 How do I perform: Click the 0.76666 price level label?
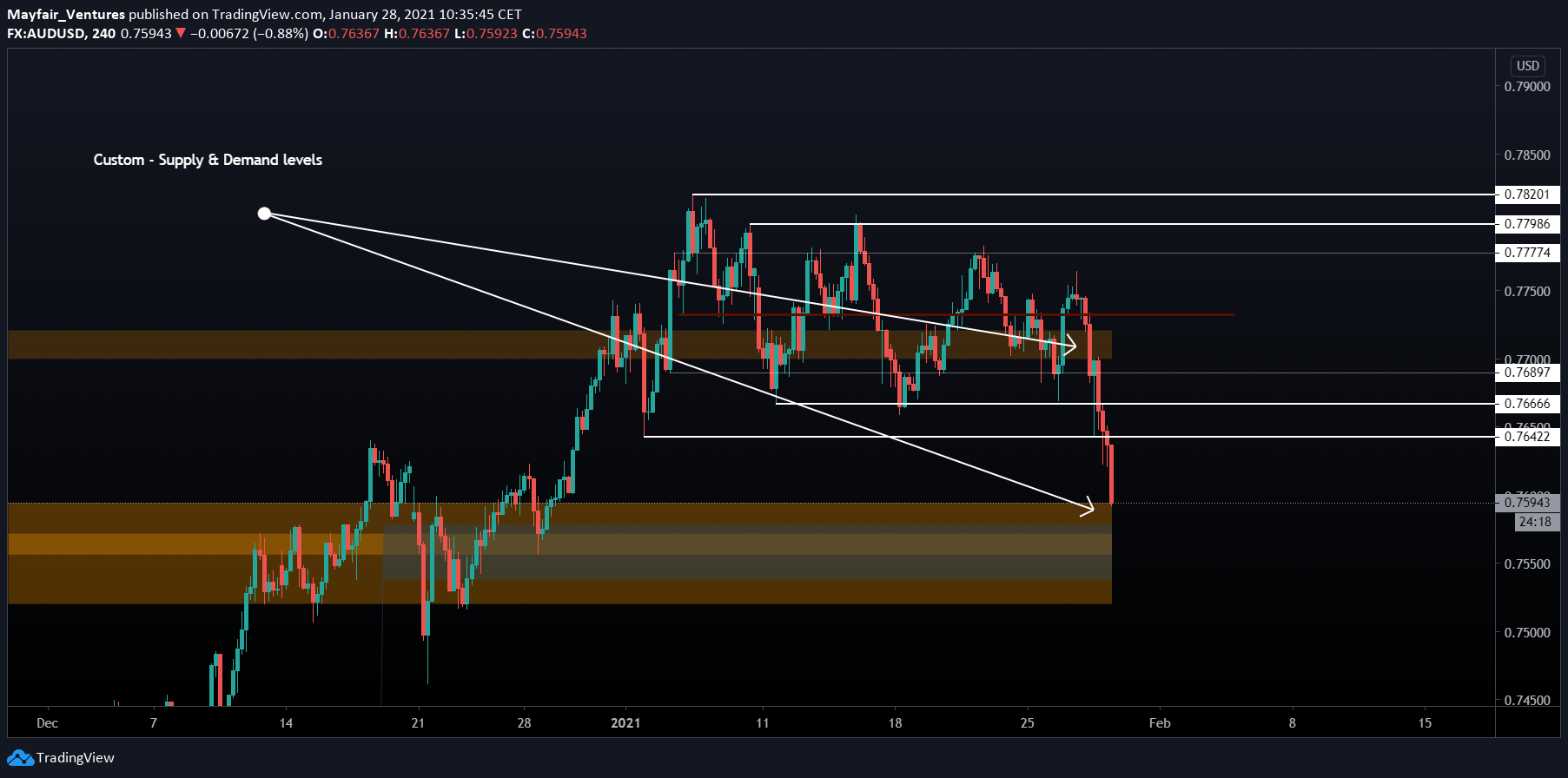point(1527,404)
